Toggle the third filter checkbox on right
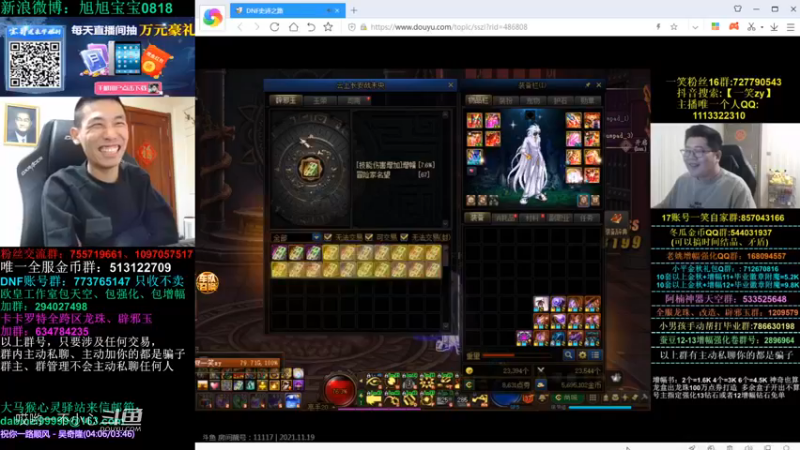 pos(404,237)
